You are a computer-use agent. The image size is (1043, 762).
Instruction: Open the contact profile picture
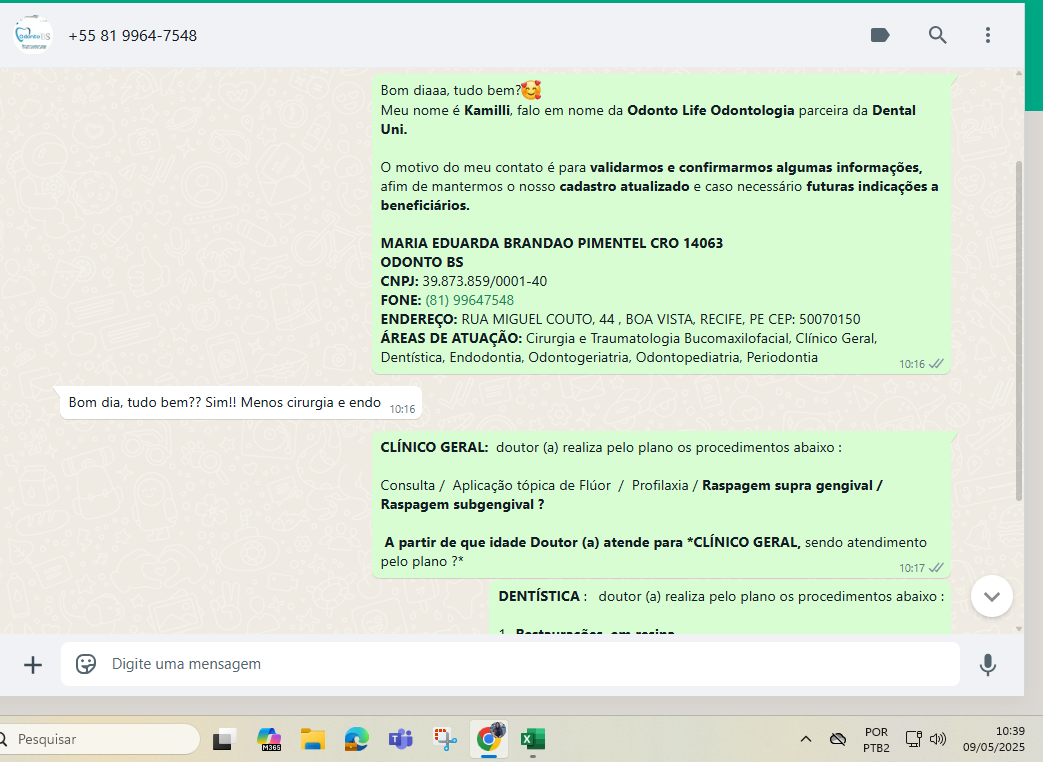pos(33,35)
